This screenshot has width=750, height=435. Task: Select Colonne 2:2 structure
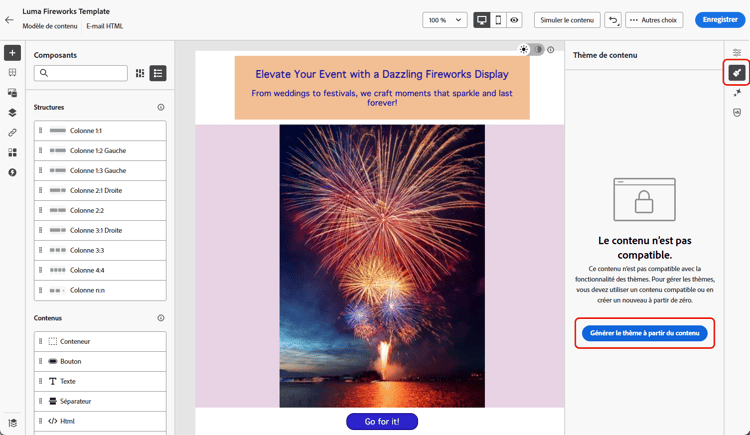100,211
